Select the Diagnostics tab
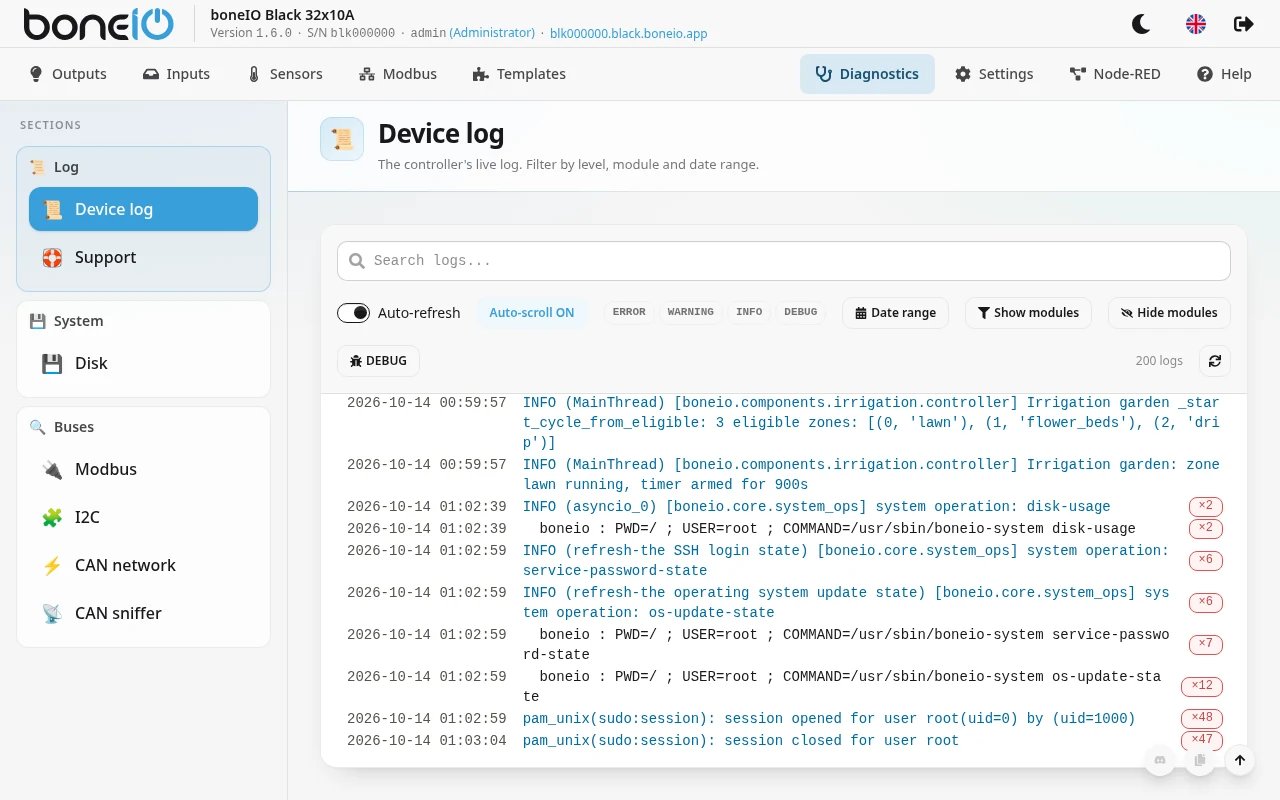1280x800 pixels. tap(867, 74)
